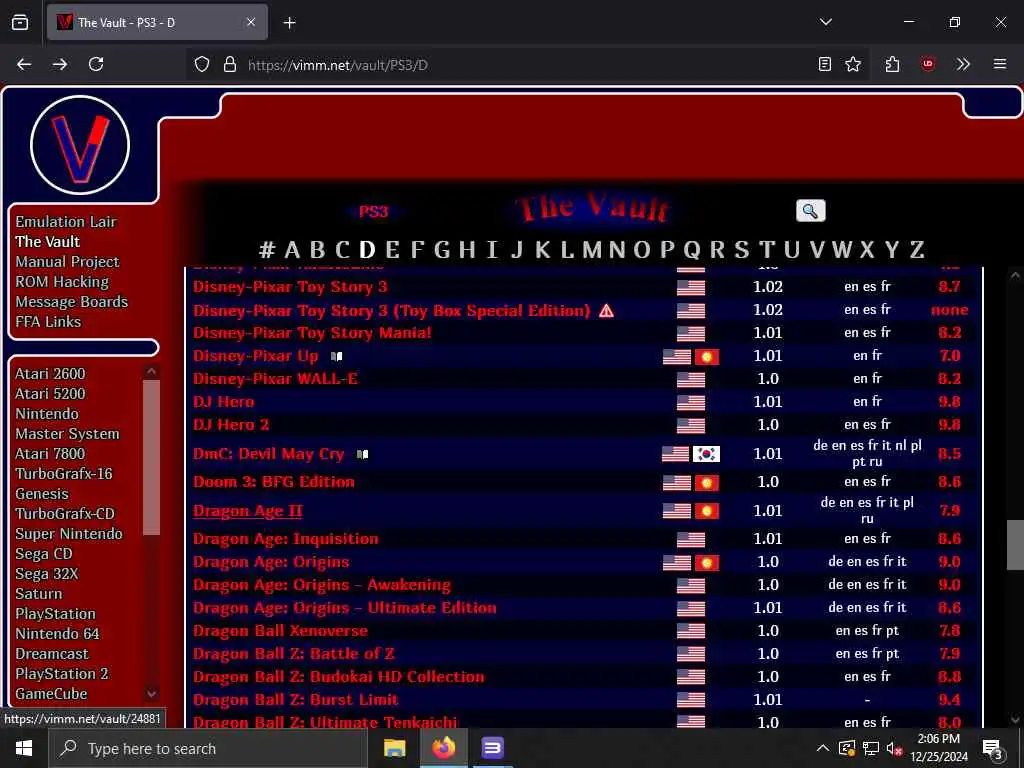This screenshot has height=768, width=1024.
Task: Jump to letter M in the Vault alphabet
Action: click(x=592, y=249)
